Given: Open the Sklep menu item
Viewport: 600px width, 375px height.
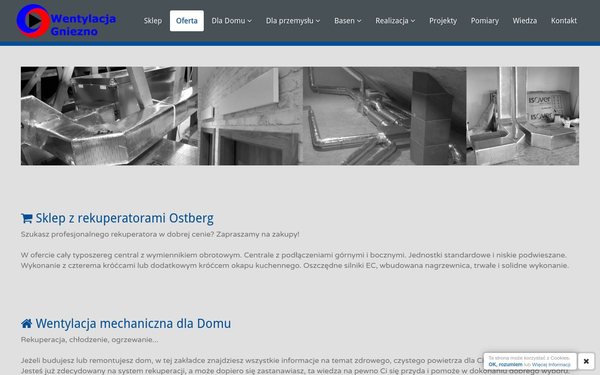Looking at the screenshot, I should 153,21.
